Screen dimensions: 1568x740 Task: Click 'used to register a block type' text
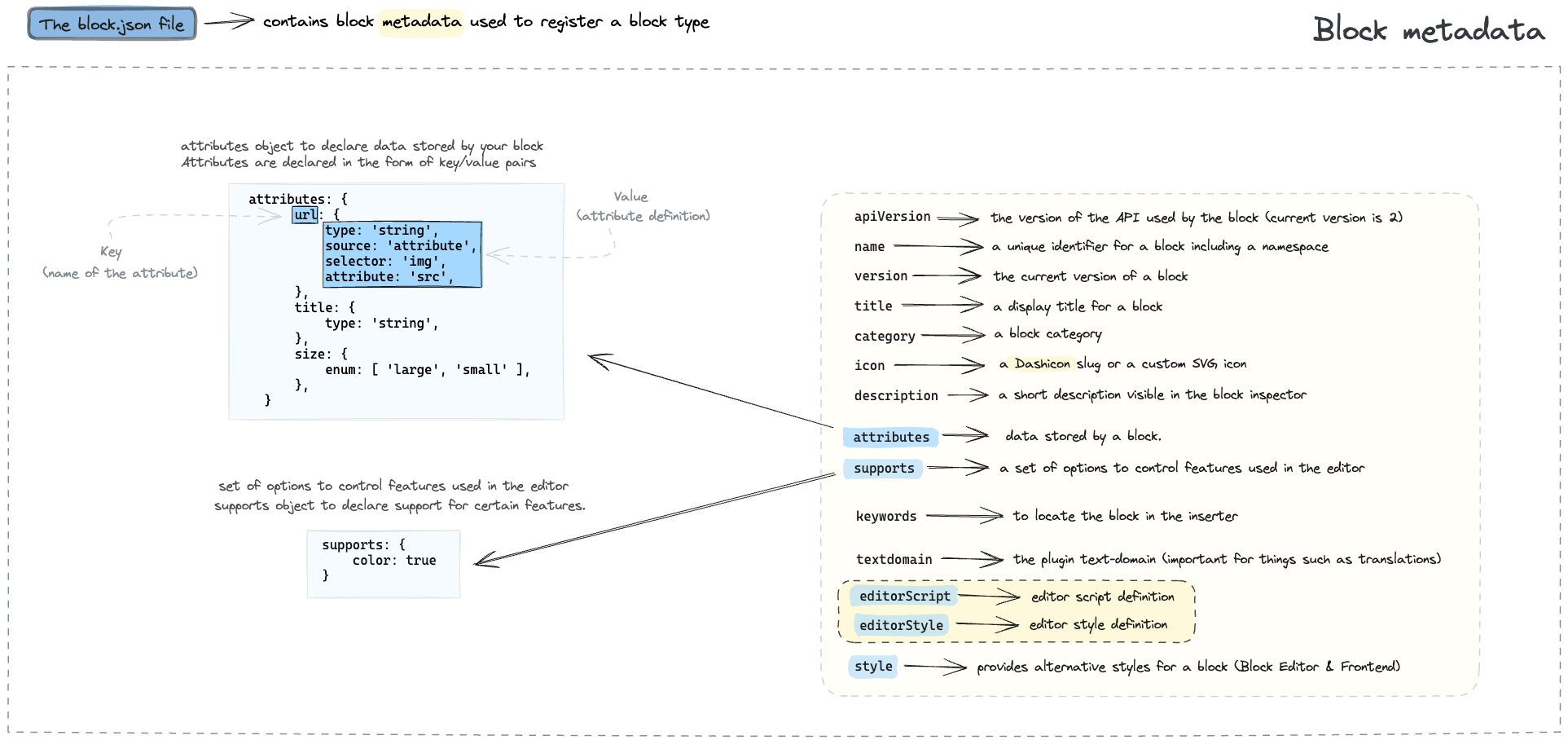(589, 22)
